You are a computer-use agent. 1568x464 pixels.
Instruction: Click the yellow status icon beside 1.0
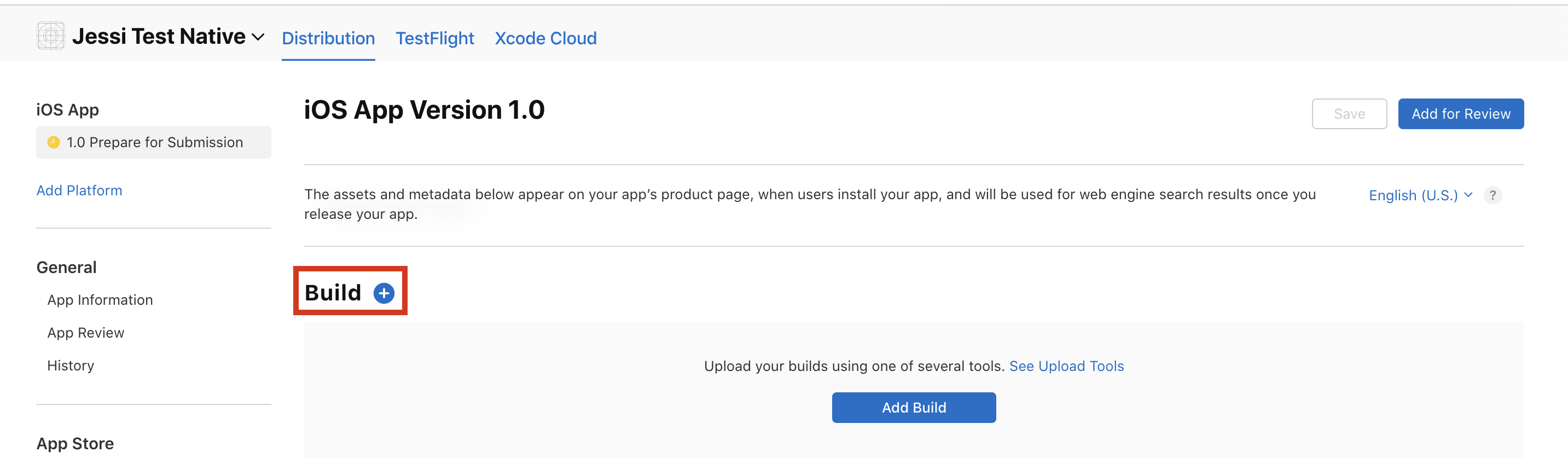click(x=54, y=142)
